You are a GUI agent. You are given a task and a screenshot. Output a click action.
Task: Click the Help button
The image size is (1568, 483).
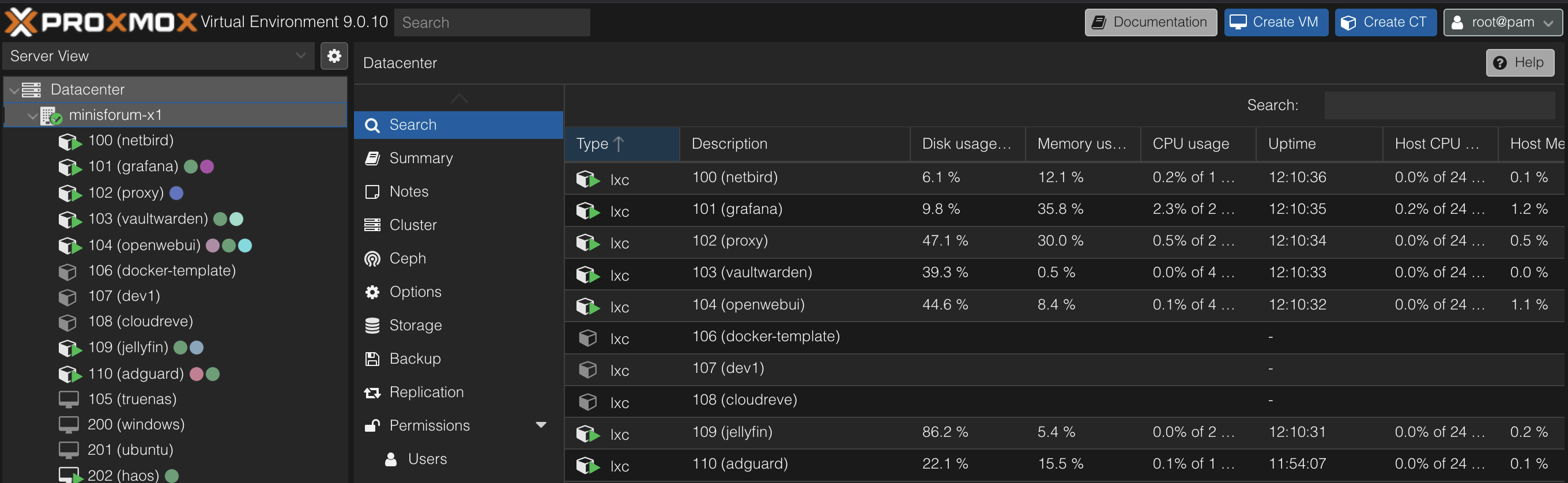click(1520, 63)
